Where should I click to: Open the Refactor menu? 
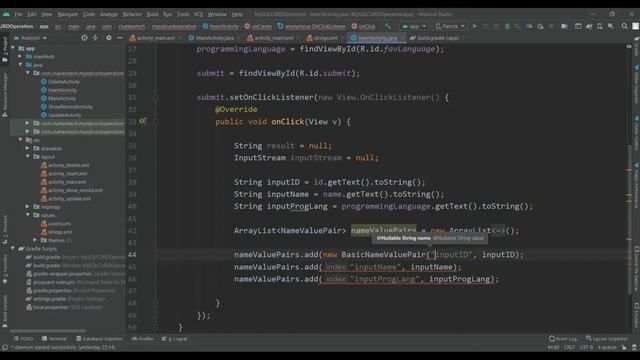(132, 14)
